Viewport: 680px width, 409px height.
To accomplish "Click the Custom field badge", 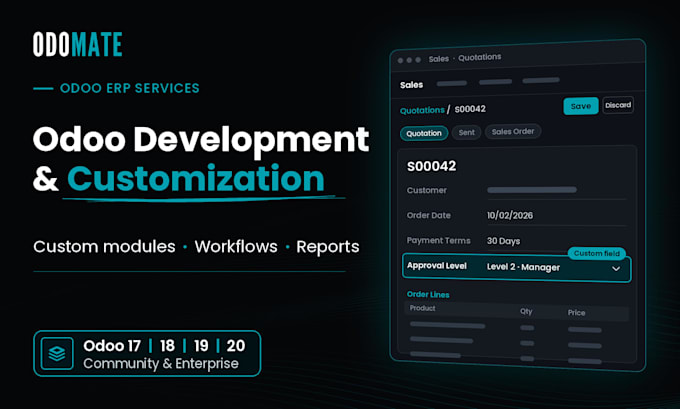I will point(597,253).
